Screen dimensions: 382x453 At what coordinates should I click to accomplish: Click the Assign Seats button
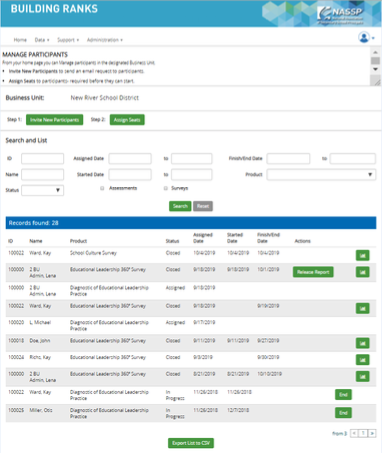pyautogui.click(x=127, y=120)
